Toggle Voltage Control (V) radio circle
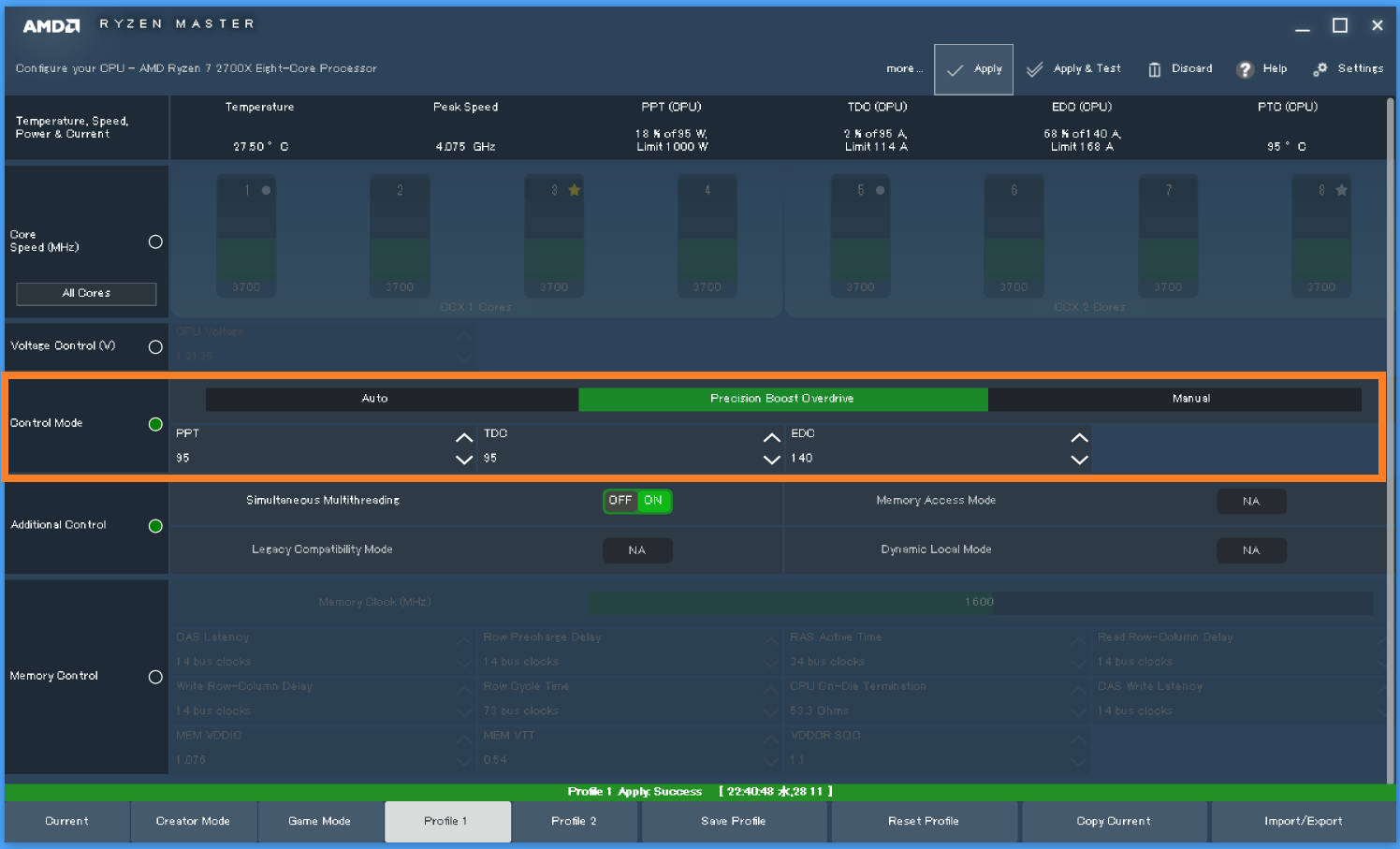Viewport: 1400px width, 849px height. click(155, 346)
